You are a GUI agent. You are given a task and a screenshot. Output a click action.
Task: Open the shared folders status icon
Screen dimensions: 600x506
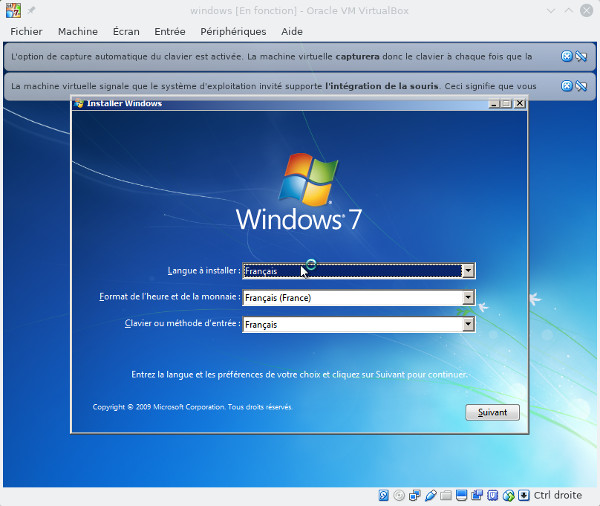[x=446, y=495]
